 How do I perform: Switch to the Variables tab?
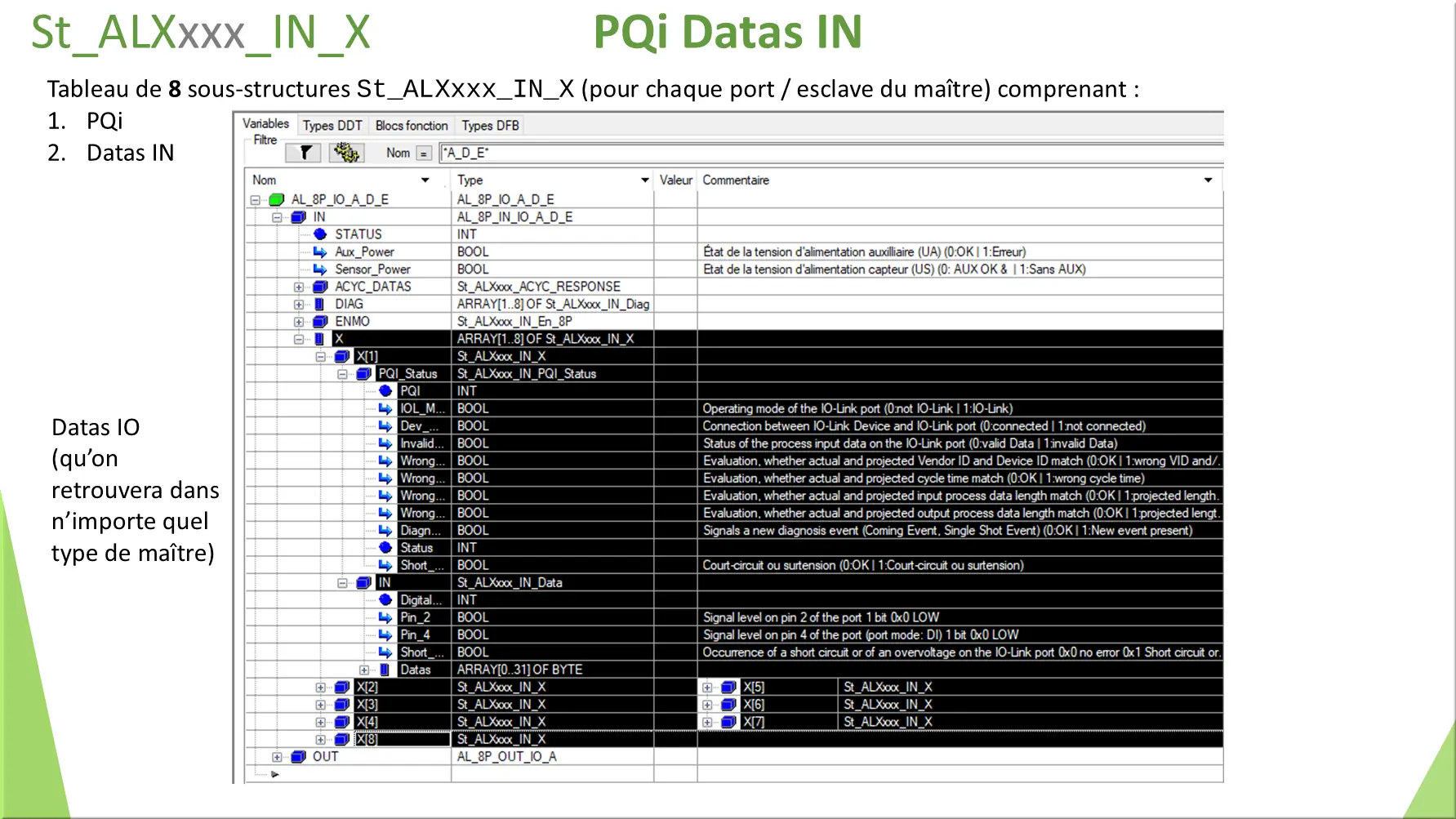pos(265,124)
